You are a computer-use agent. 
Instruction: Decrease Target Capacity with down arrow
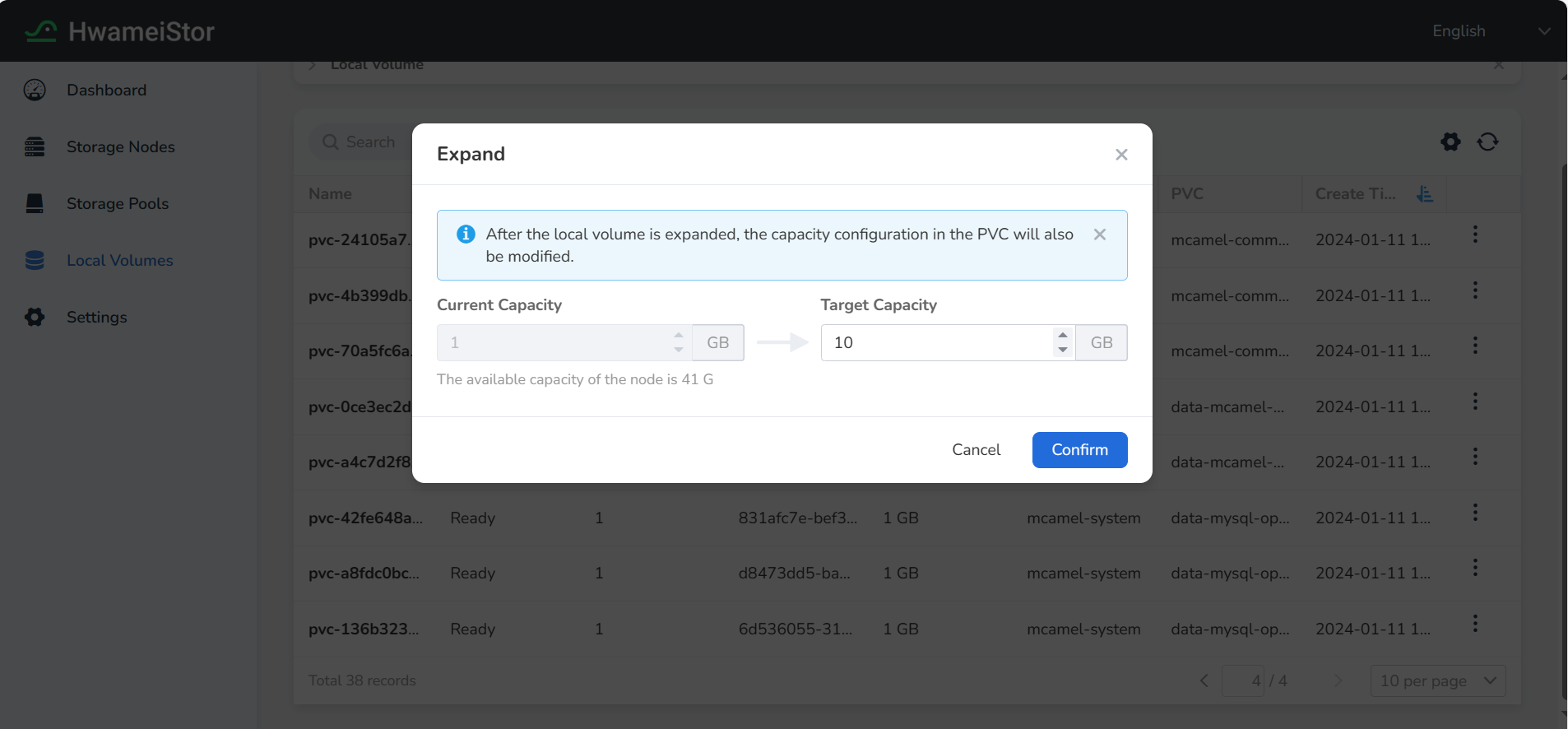pyautogui.click(x=1063, y=351)
